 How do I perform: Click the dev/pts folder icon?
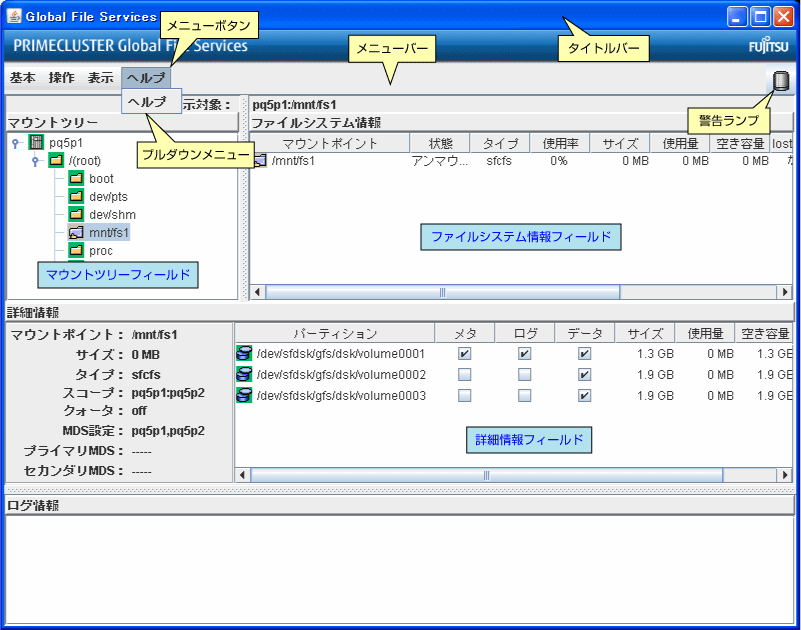[x=76, y=196]
